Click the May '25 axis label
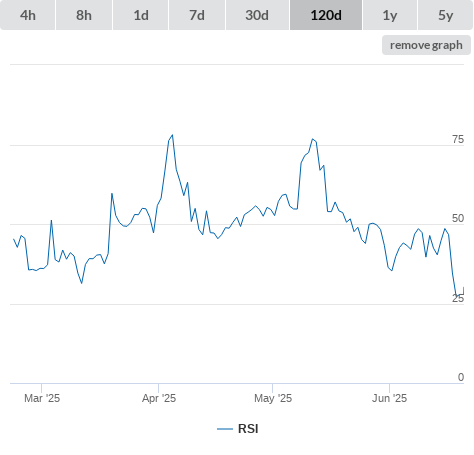Screen dimensions: 474x455 pos(273,398)
